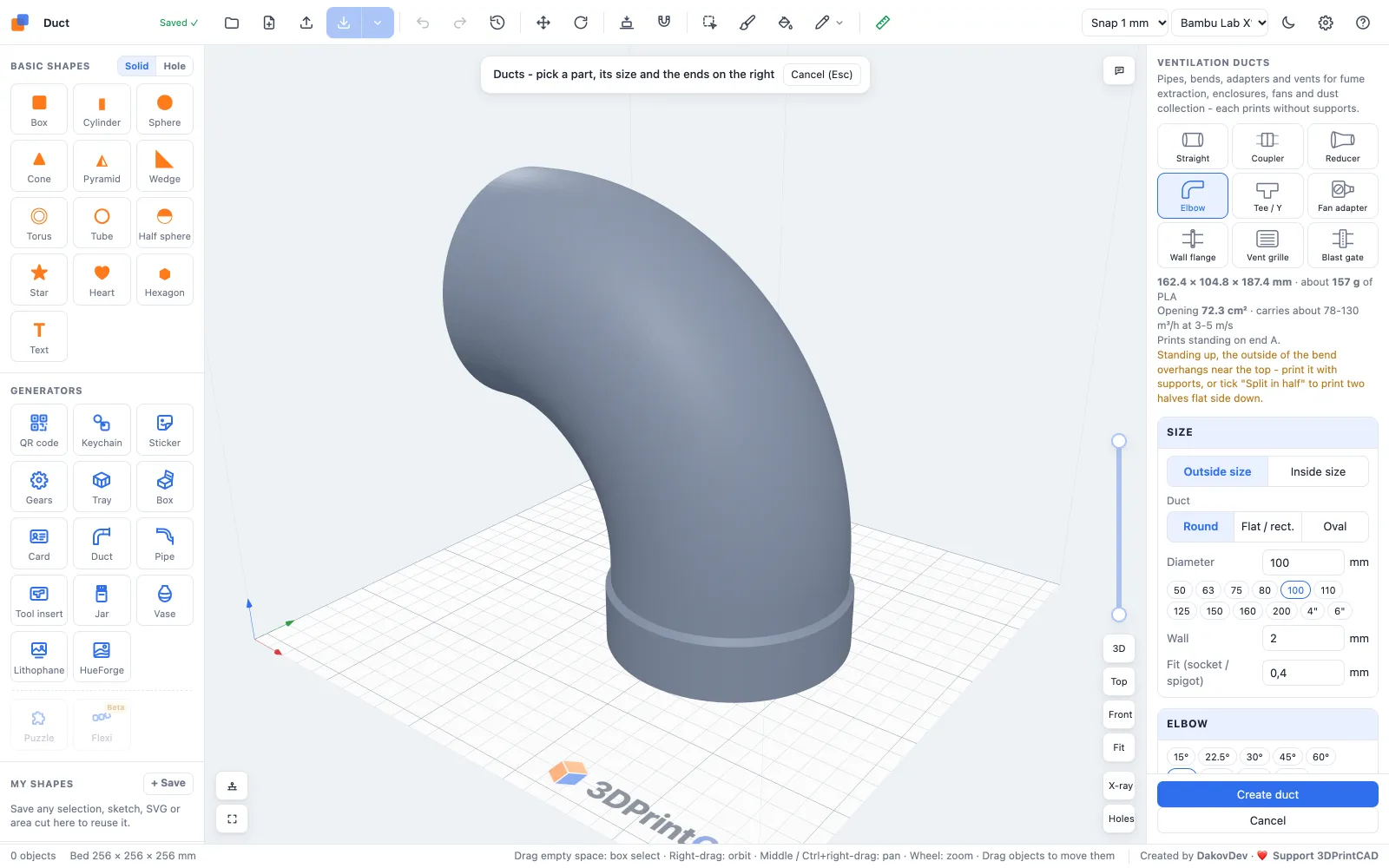The image size is (1389, 868).
Task: Click the Wall thickness input field
Action: click(1302, 638)
